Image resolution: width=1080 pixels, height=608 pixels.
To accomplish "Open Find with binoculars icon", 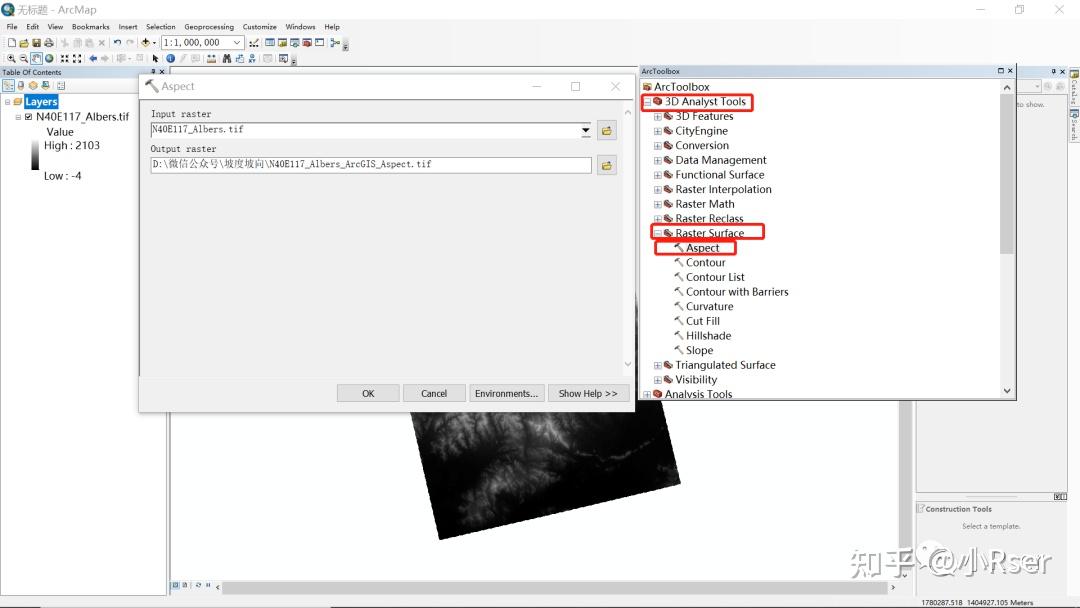I will 227,59.
